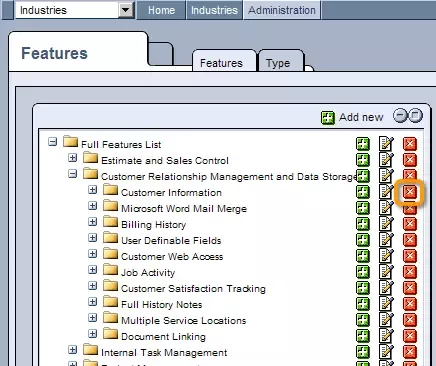Expand Estimate and Sales Control node
Image resolution: width=436 pixels, height=366 pixels.
(x=72, y=158)
